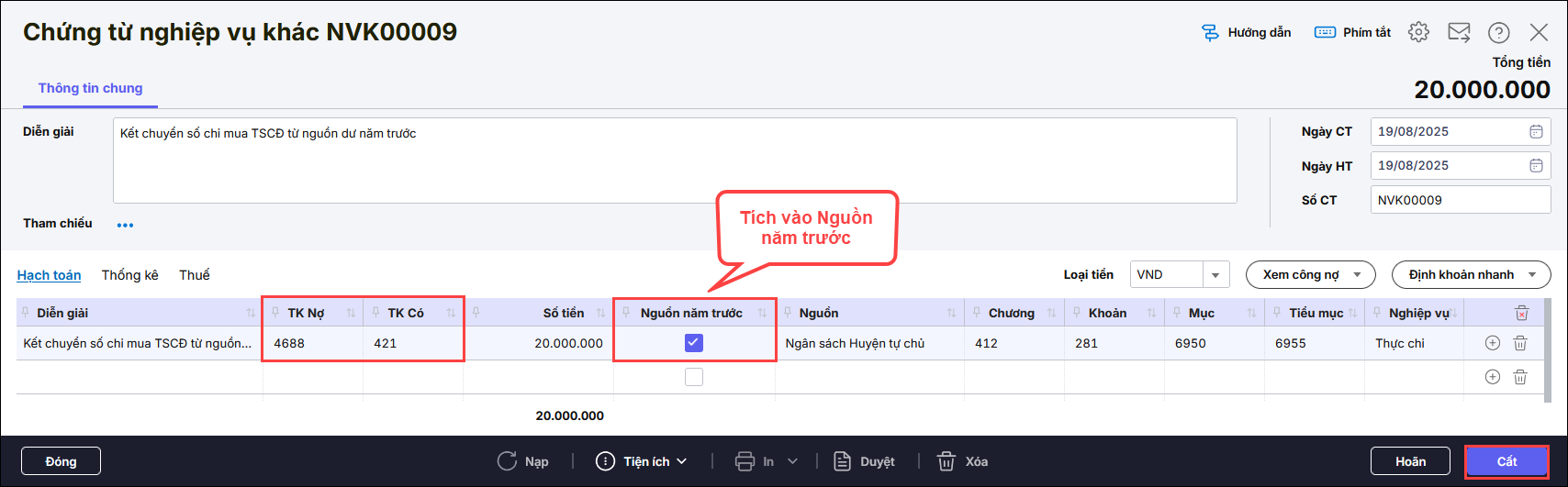Click into the Số CT field
Screen dimensions: 1568x487
[x=1460, y=200]
